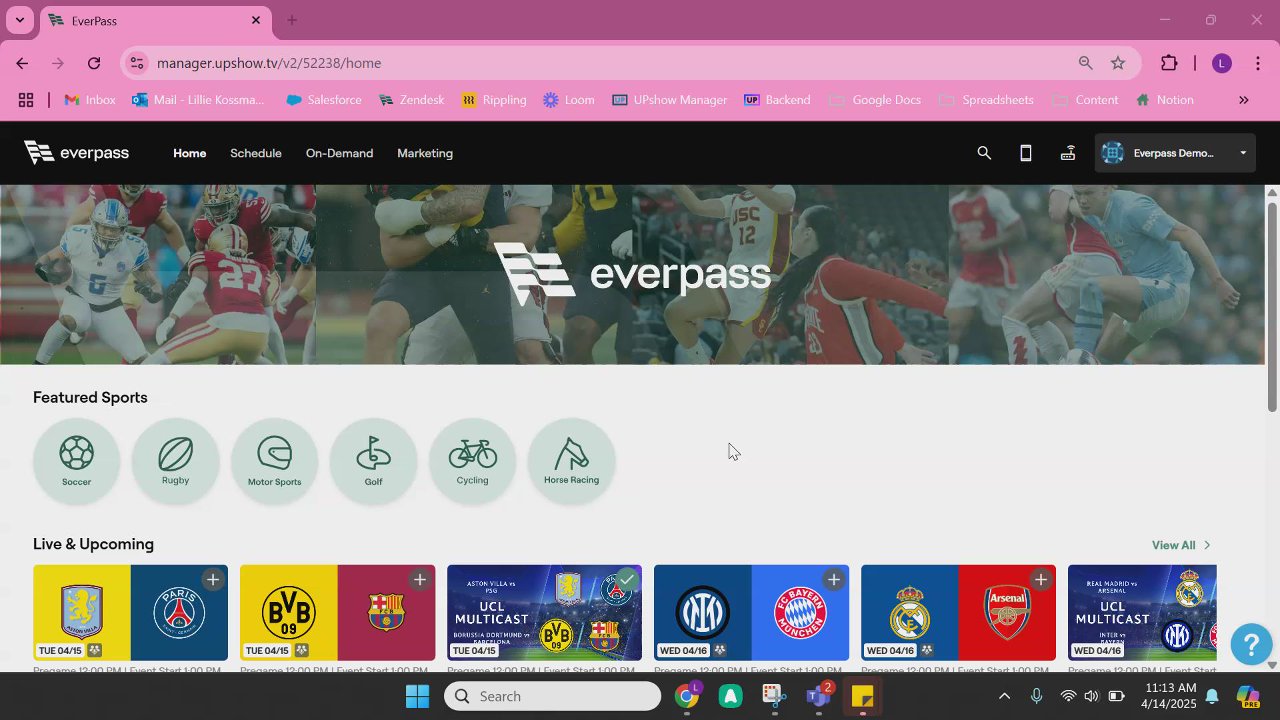Open the Google Docs bookmark folder
Image resolution: width=1280 pixels, height=720 pixels.
pos(875,100)
